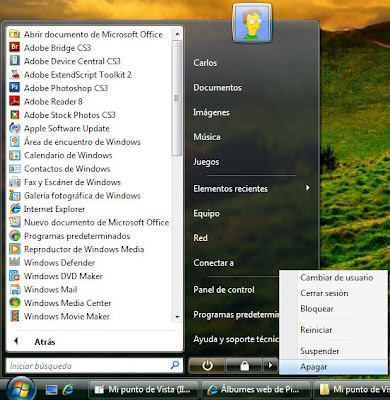390x400 pixels.
Task: Open Imágenes link
Action: (211, 113)
